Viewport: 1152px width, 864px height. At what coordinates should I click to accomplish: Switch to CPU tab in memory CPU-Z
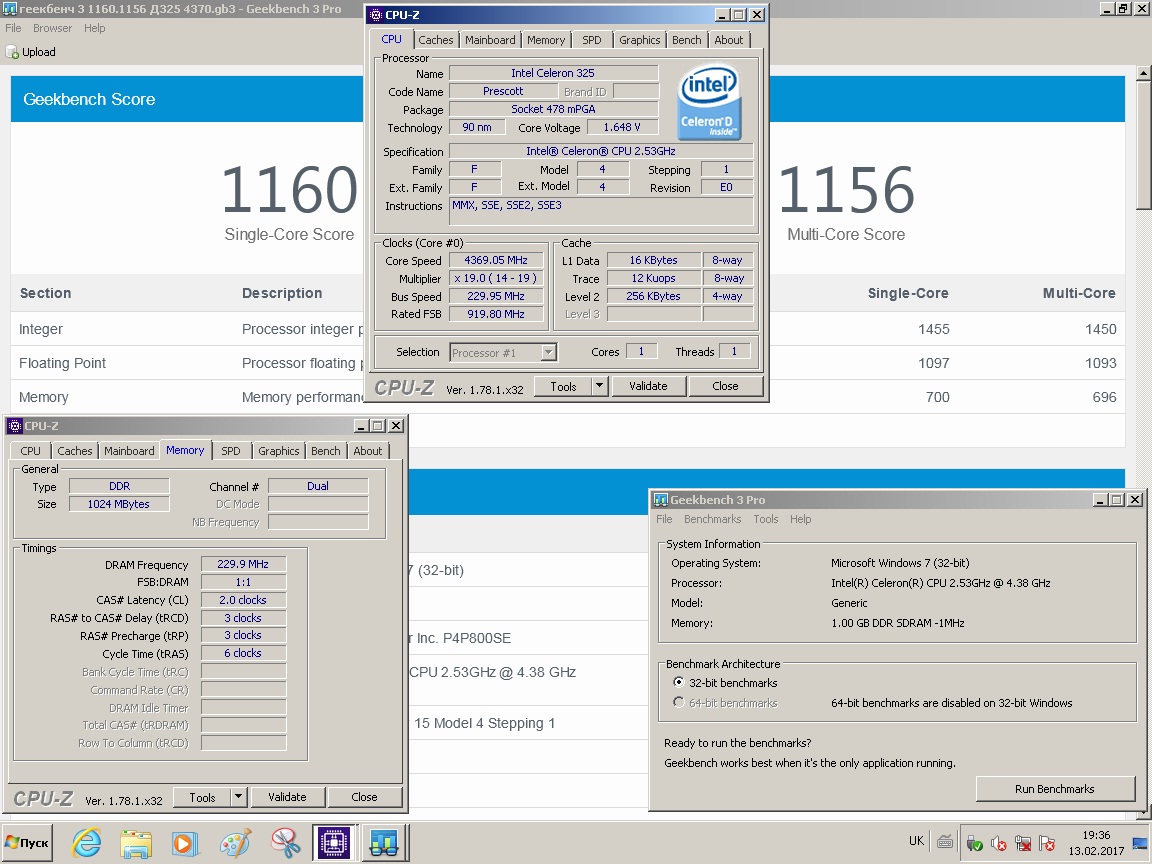coord(30,450)
